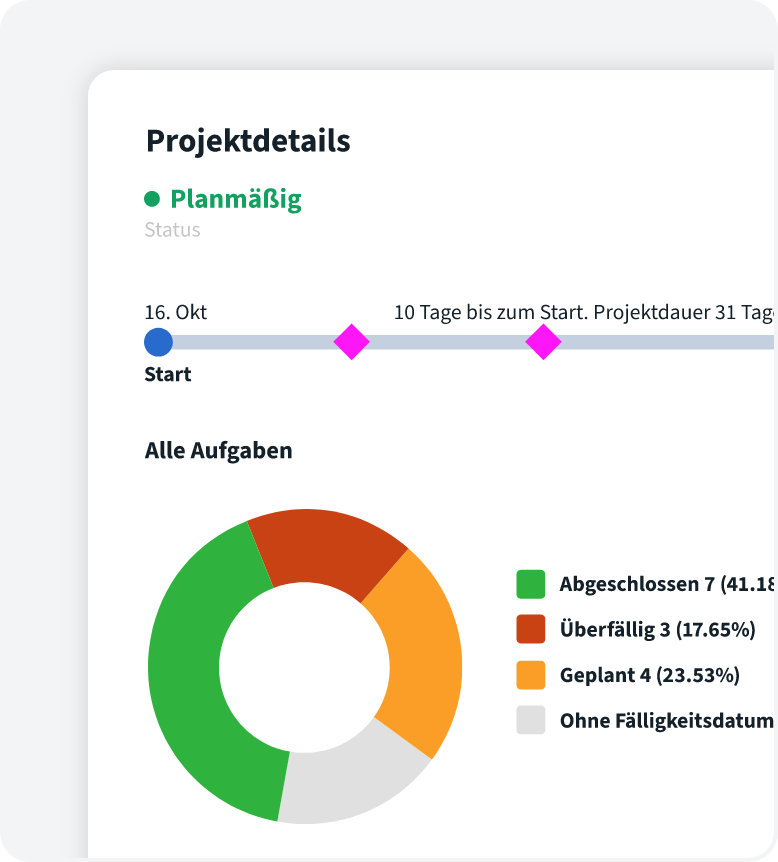Click the green status dot beside Planmäßig
Image resolution: width=778 pixels, height=862 pixels.
pyautogui.click(x=152, y=199)
